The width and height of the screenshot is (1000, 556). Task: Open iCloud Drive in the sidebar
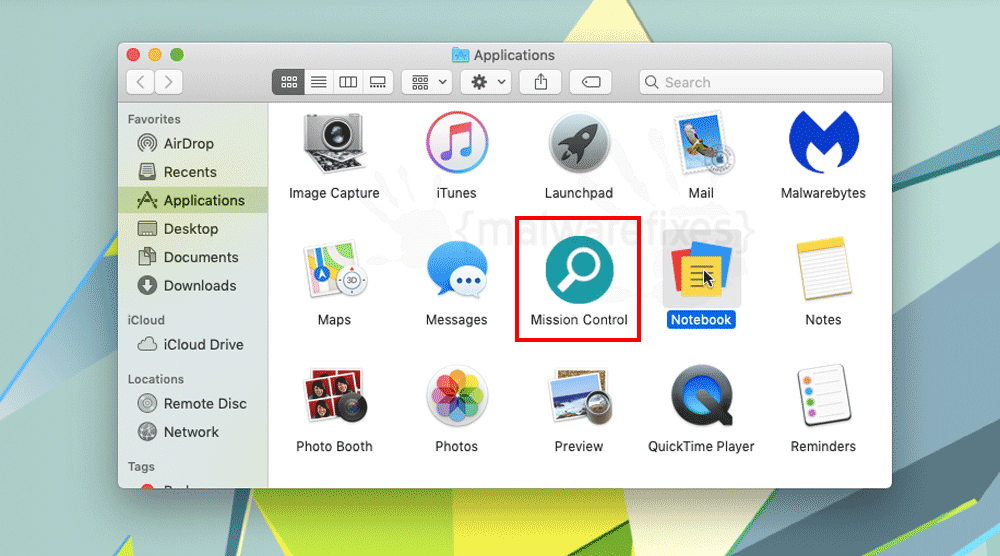[193, 344]
